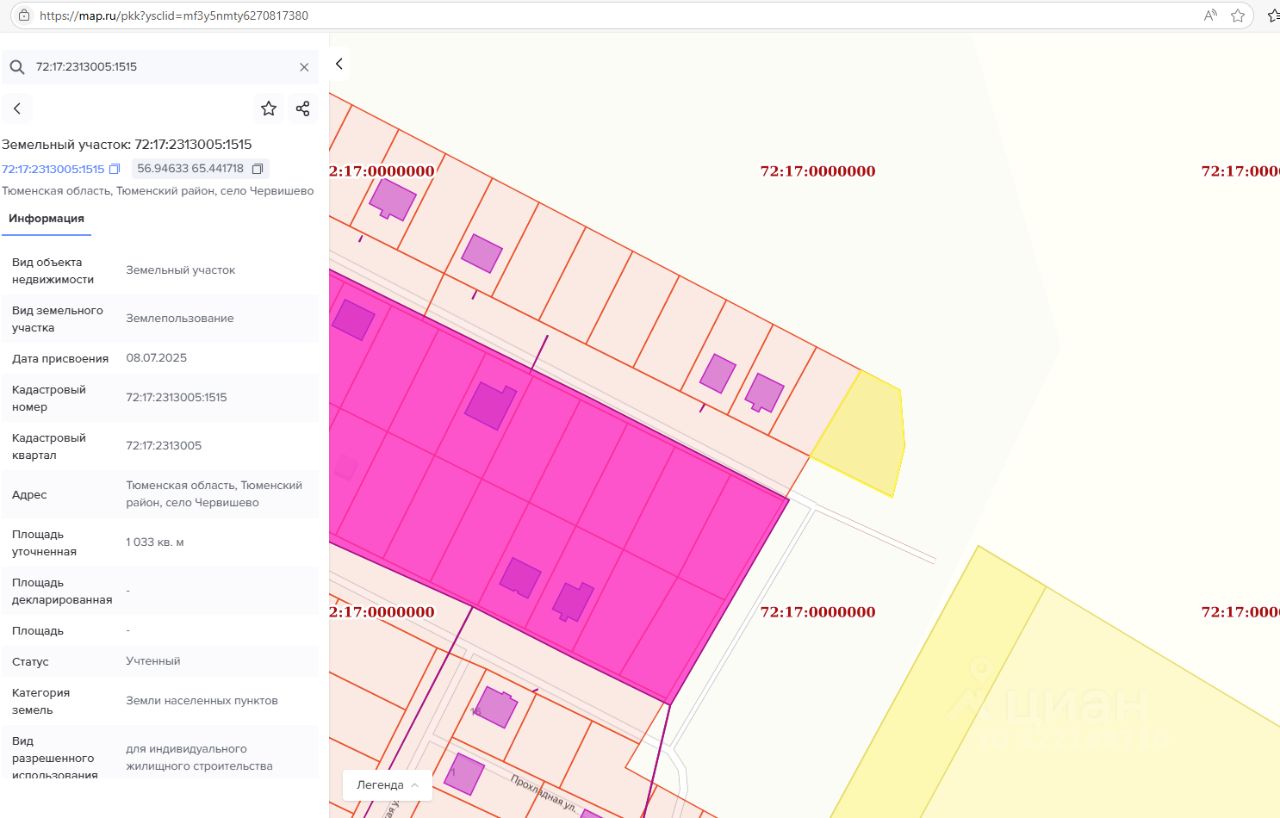Viewport: 1280px width, 818px height.
Task: Collapse the left information side panel
Action: (339, 64)
